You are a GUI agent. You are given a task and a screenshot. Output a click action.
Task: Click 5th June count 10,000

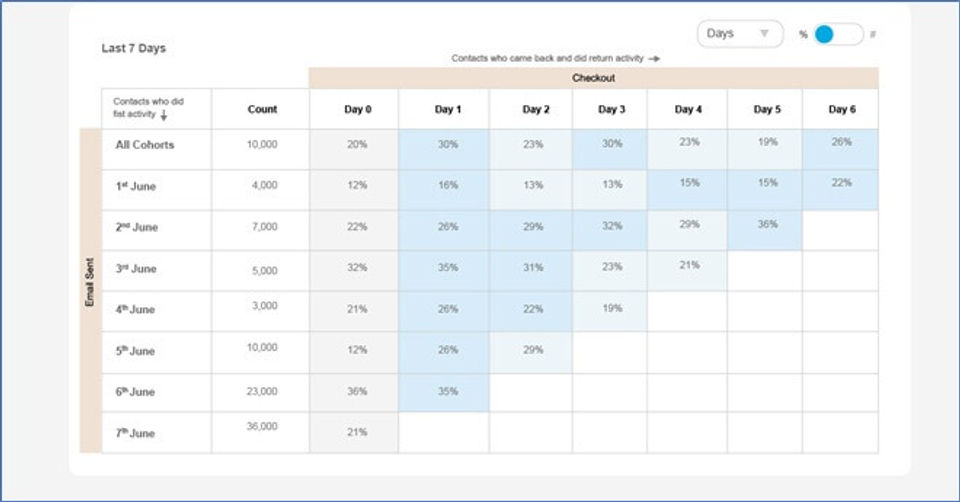pos(262,347)
